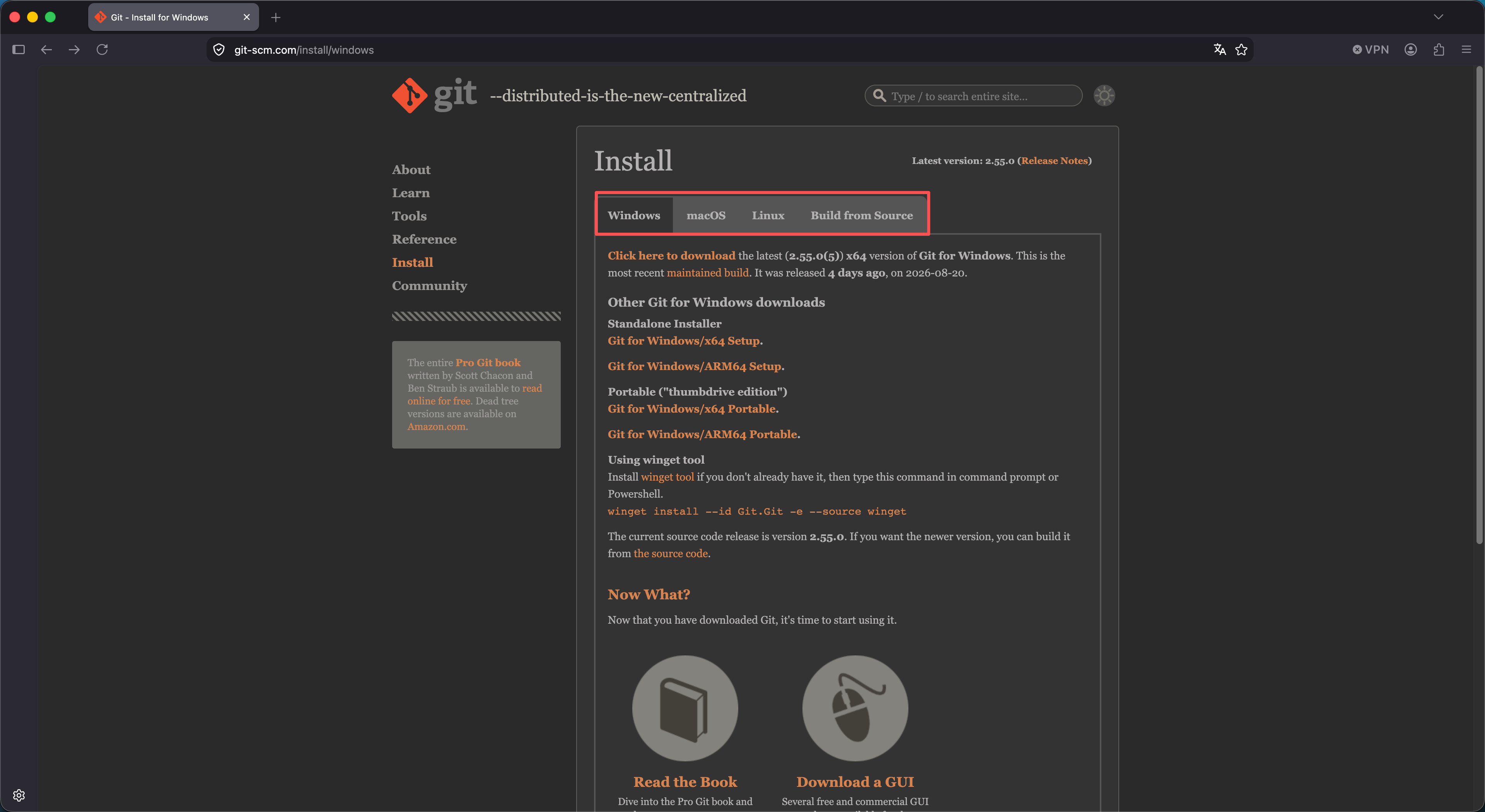
Task: Select the Git - Install for Windows browser tab
Action: pos(173,17)
